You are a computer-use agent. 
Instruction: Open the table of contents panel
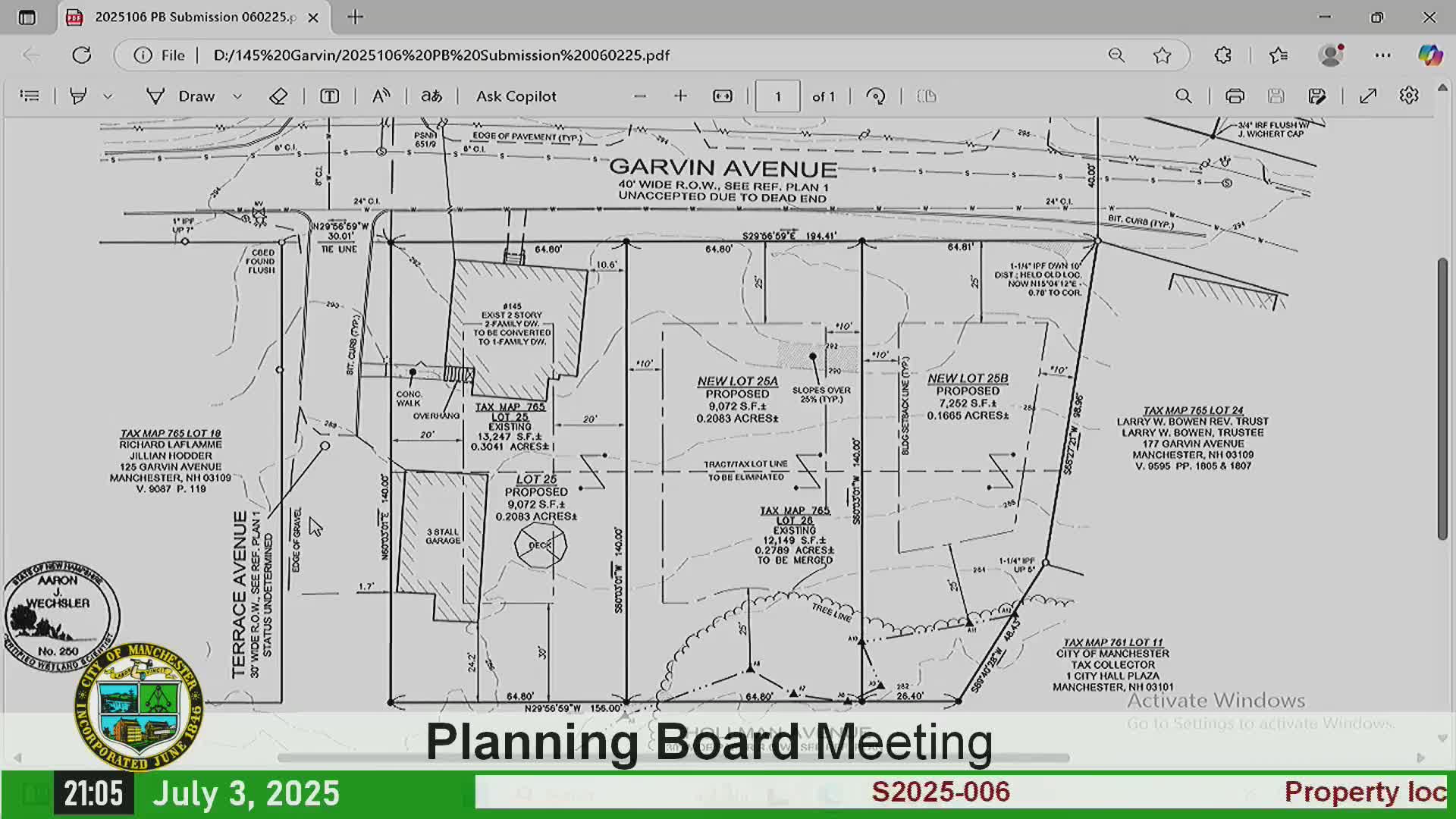(29, 96)
